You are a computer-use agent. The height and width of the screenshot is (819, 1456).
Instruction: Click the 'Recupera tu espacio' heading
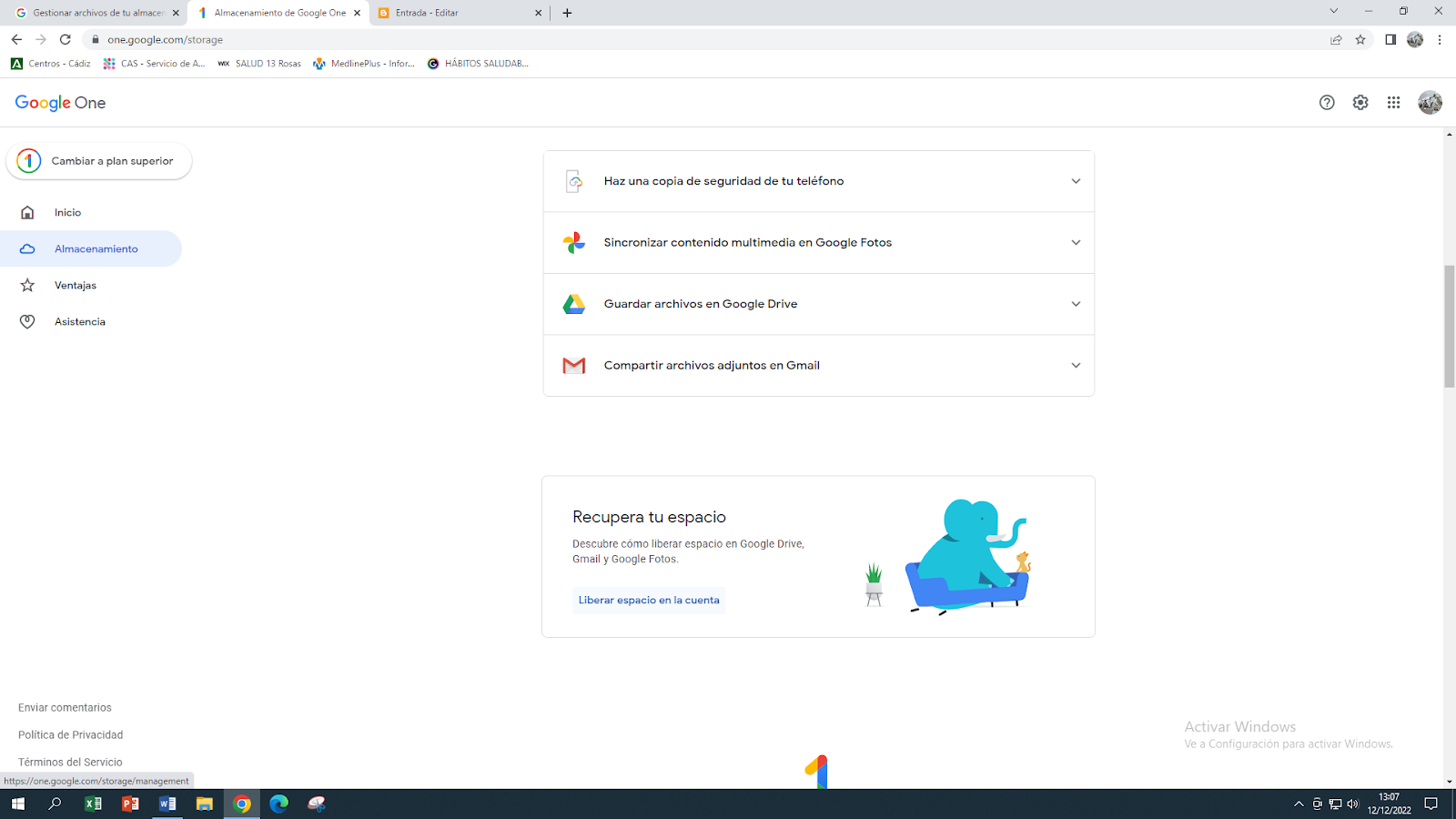tap(649, 517)
